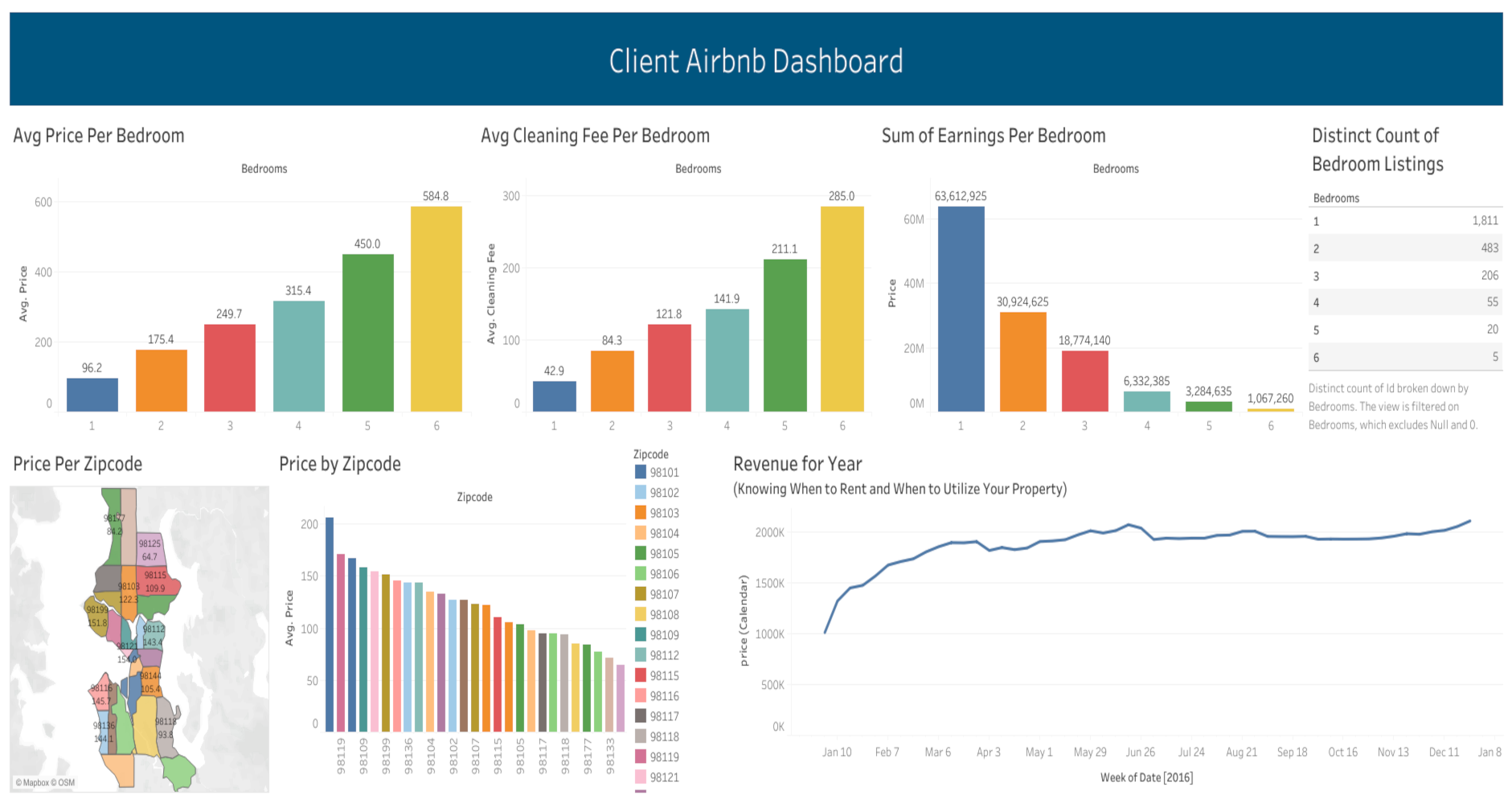
Task: Click the 42.9 blue cleaning fee bar
Action: (555, 396)
